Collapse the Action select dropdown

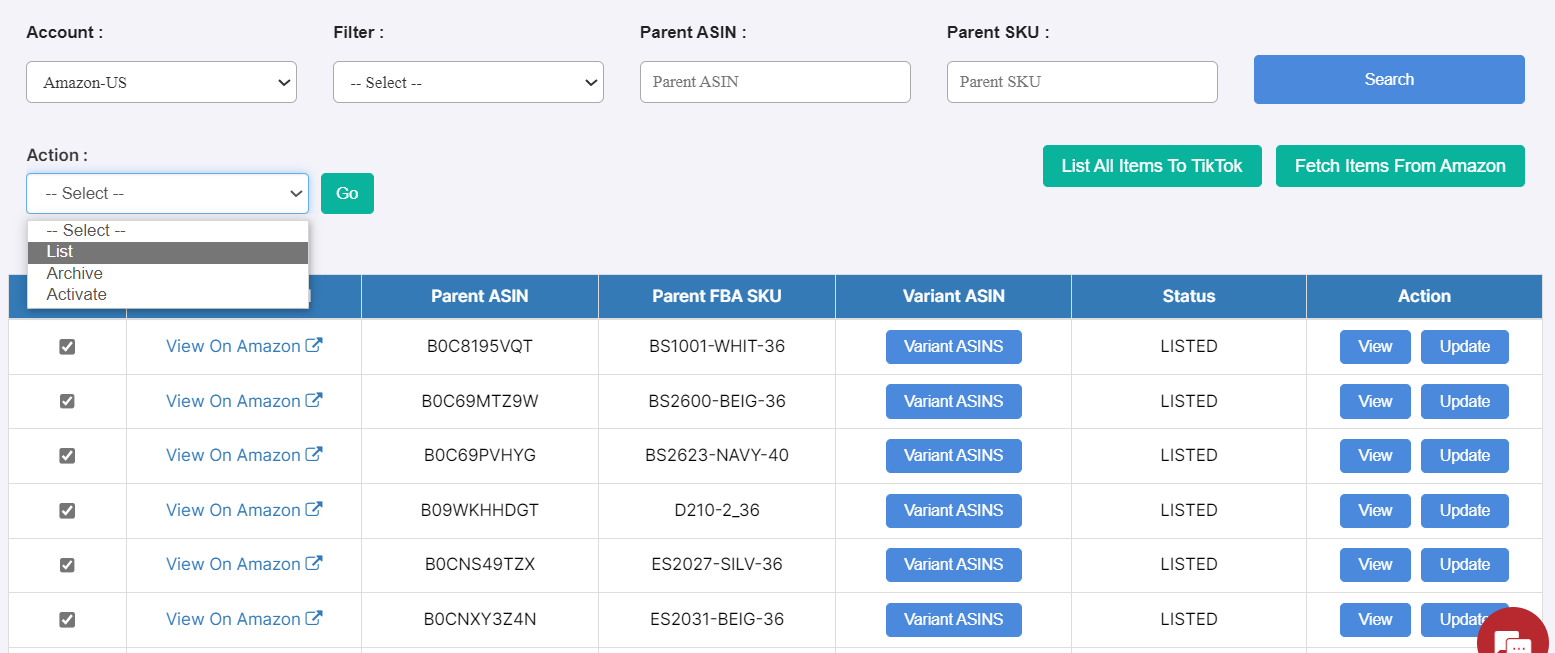pos(167,193)
